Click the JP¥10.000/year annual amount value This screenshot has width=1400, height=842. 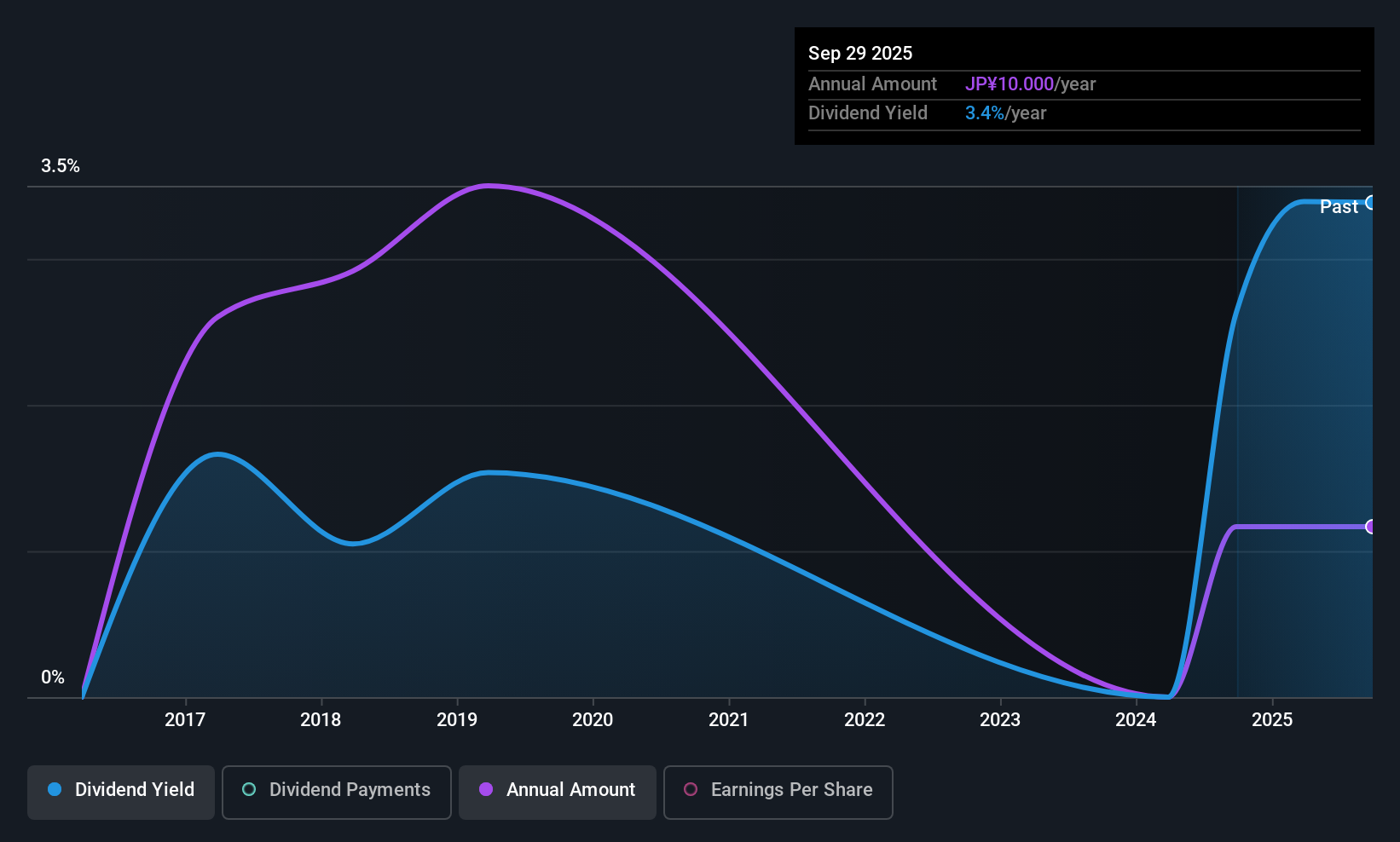(1030, 84)
